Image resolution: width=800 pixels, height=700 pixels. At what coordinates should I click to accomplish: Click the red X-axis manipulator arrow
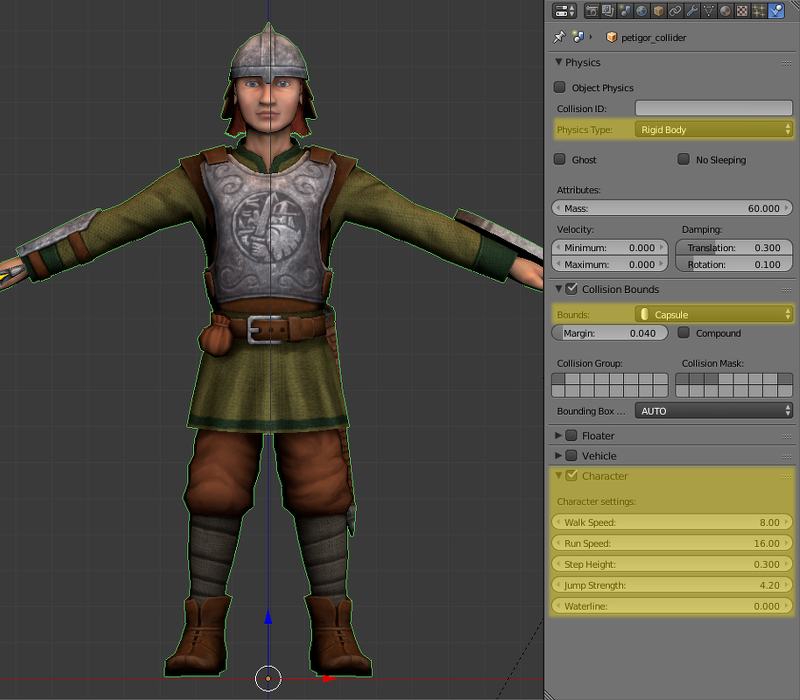pos(330,679)
